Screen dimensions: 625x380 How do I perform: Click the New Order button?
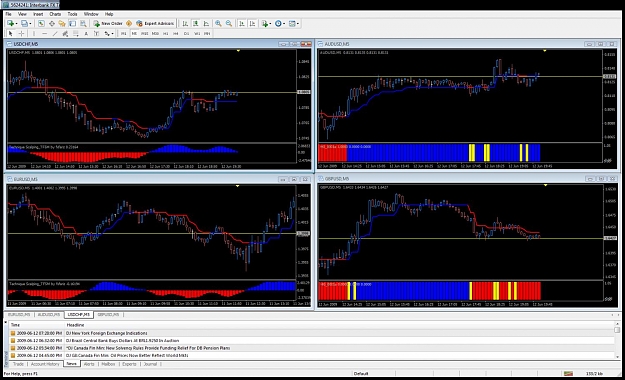[108, 24]
